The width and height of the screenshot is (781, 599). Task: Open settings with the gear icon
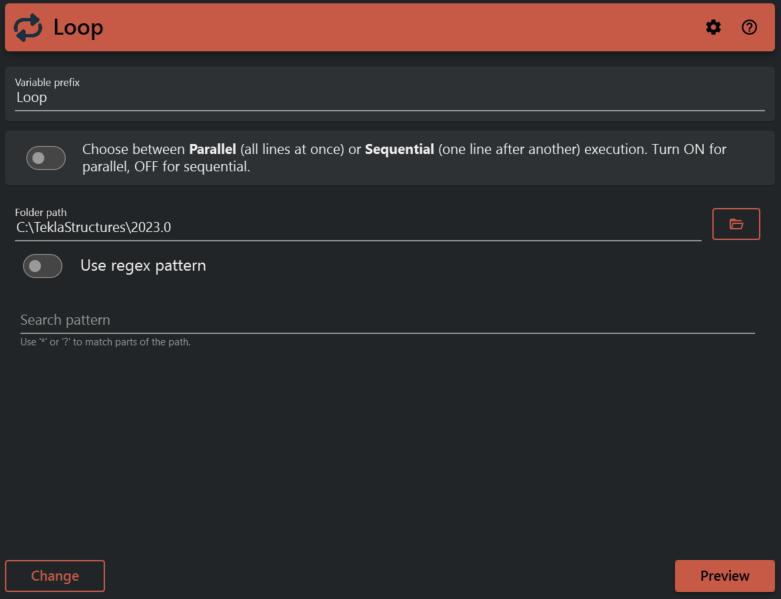(x=713, y=28)
